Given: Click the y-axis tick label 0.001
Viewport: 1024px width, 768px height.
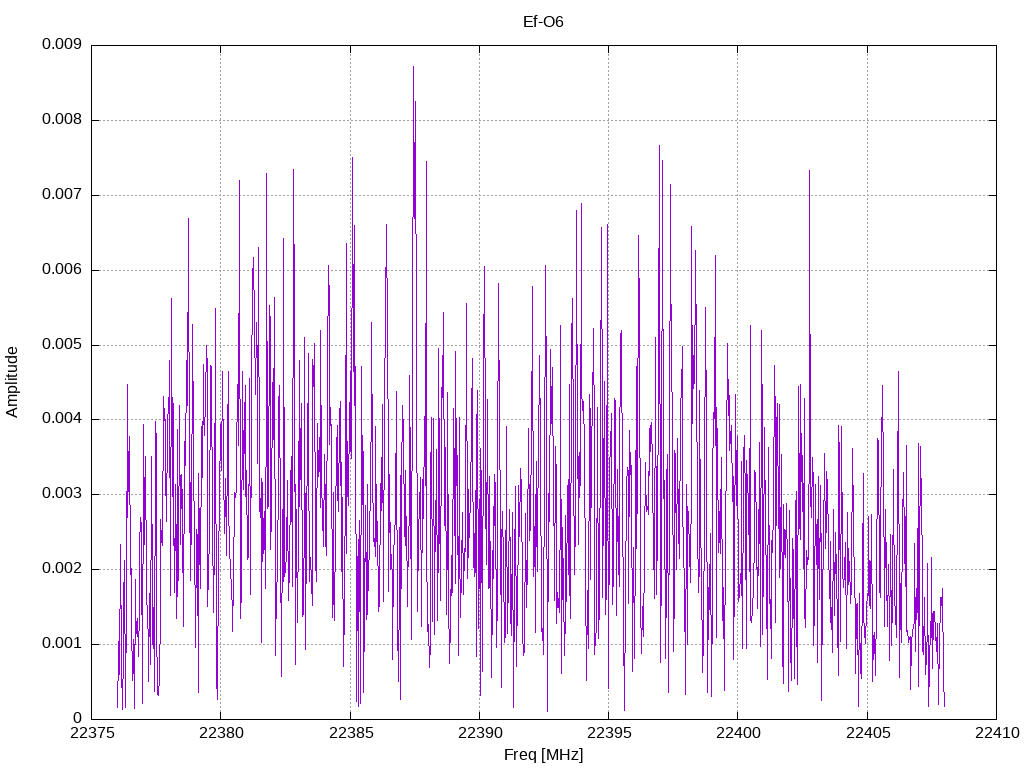Looking at the screenshot, I should click(x=62, y=643).
